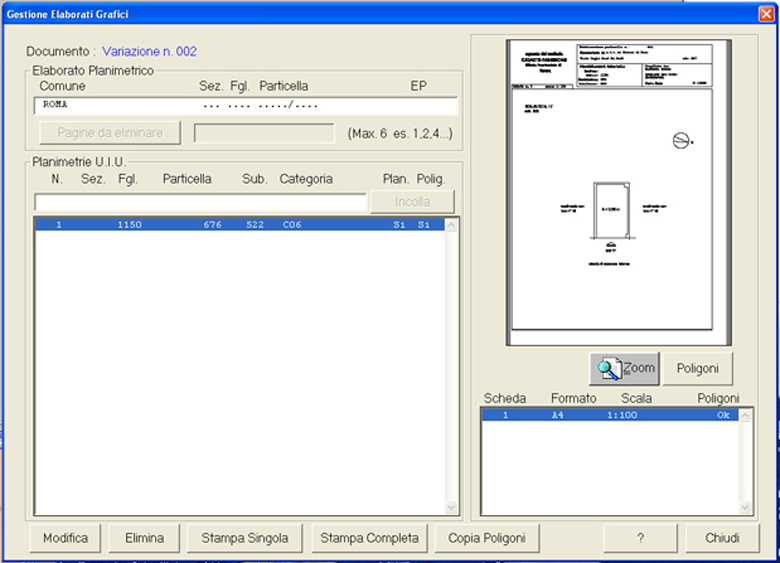Select planimetria row 1 with Fgl. 1150
The image size is (780, 563).
point(240,225)
